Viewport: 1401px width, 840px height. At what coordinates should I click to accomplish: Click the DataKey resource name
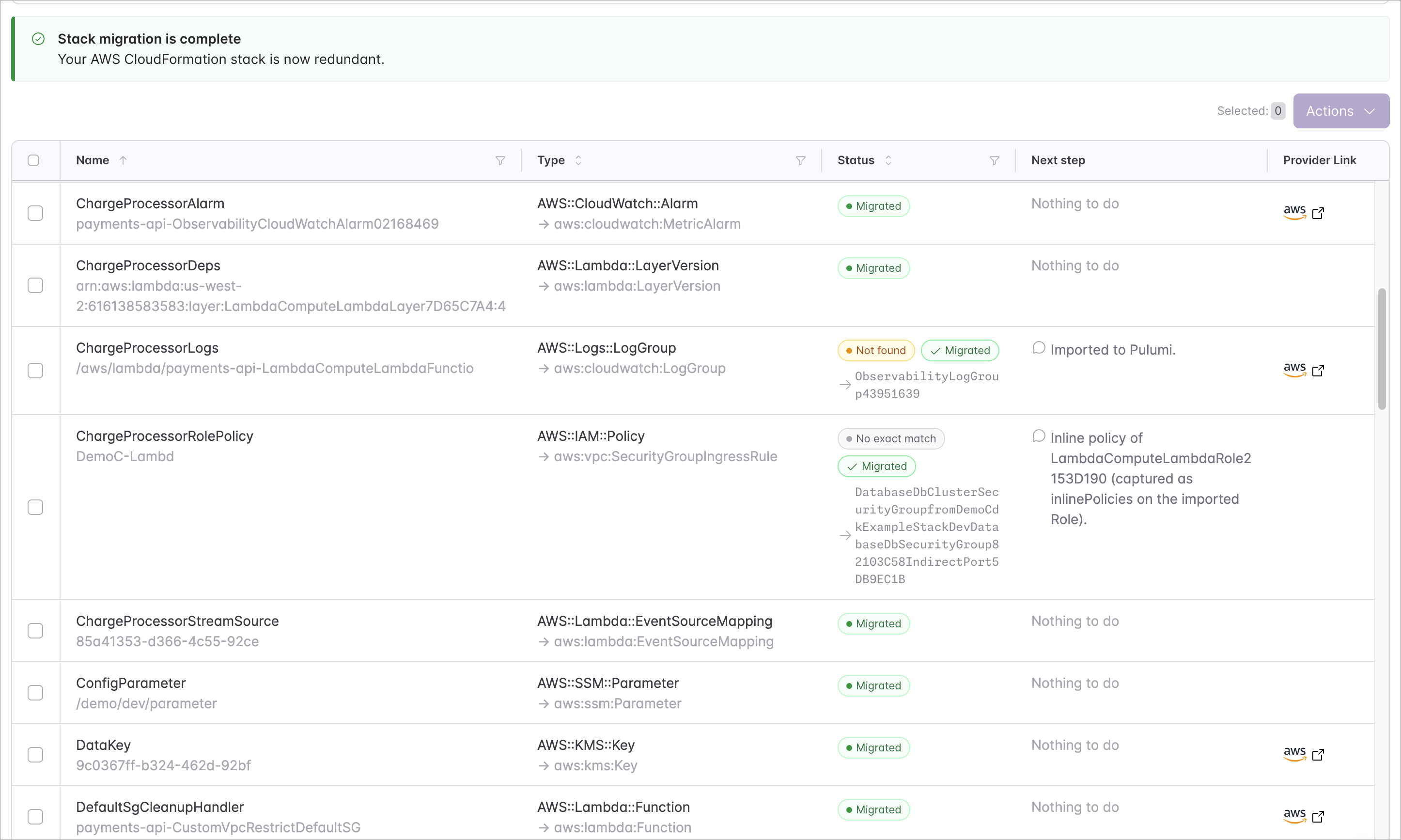coord(103,745)
